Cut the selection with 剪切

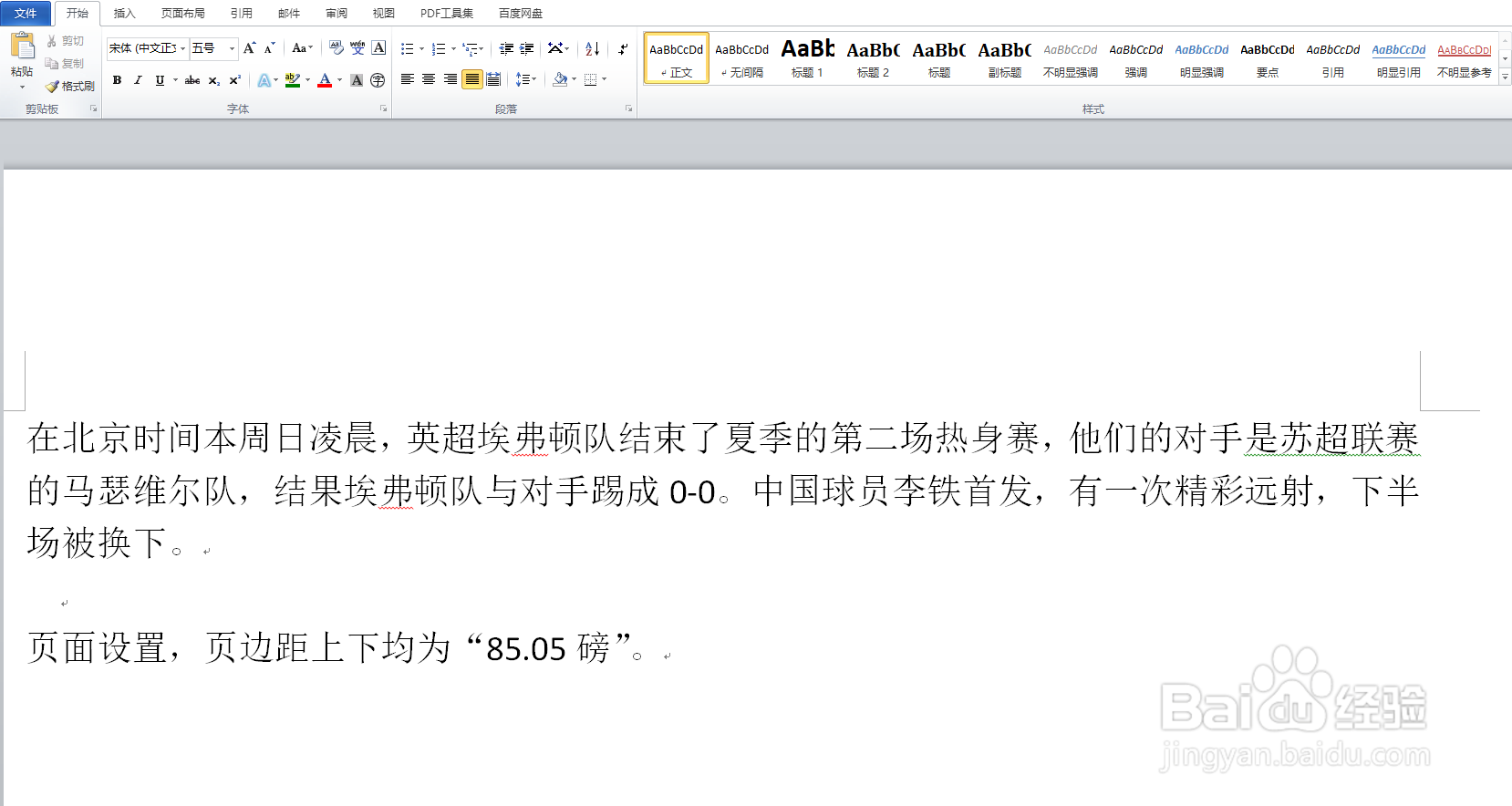[65, 41]
